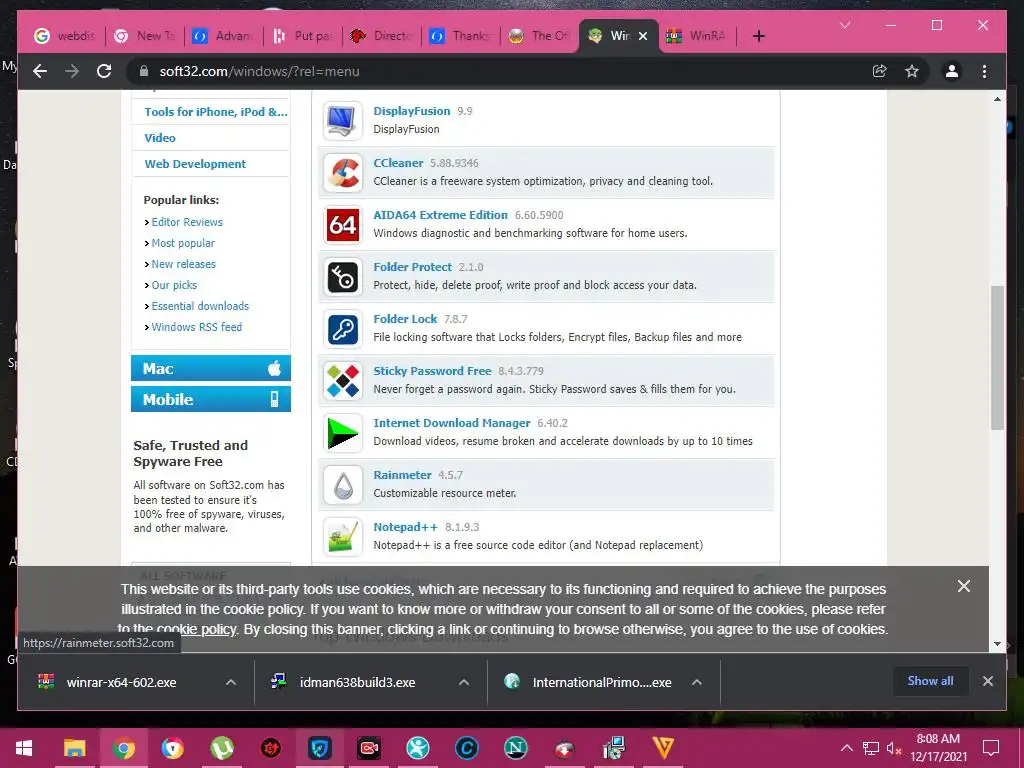This screenshot has width=1024, height=768.
Task: Click the taskbar clock showing 8:08 AM
Action: point(938,748)
